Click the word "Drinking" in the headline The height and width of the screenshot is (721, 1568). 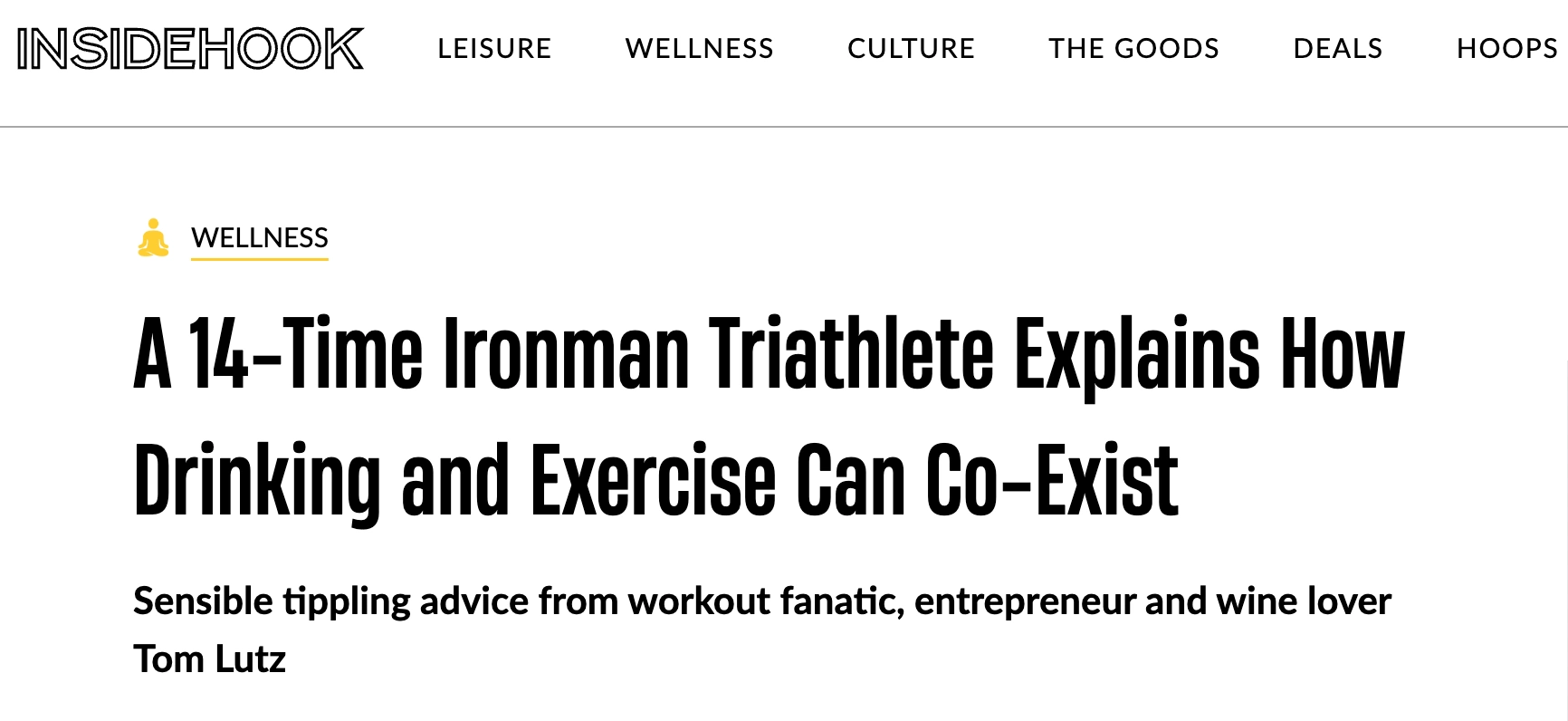tap(257, 481)
